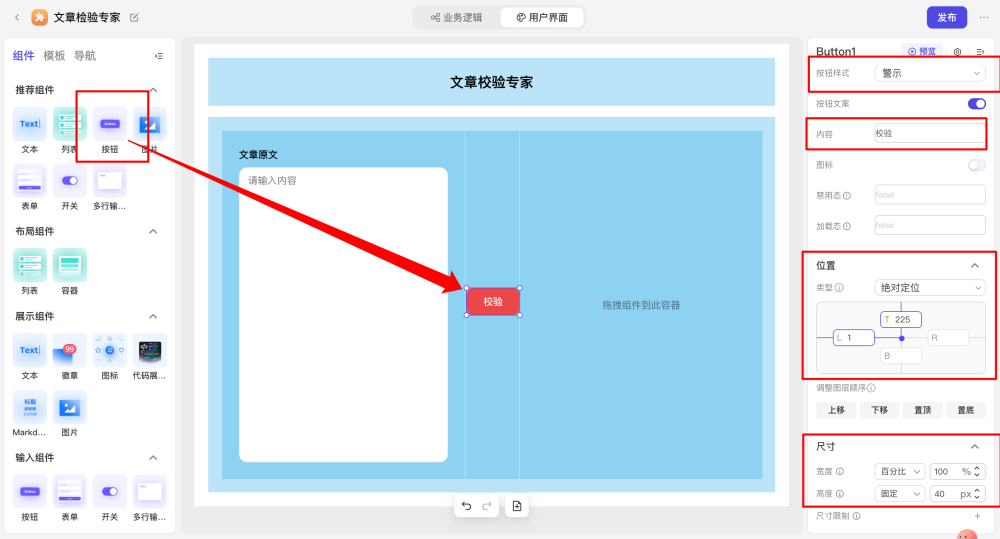Open the 组件 tab in left panel
The height and width of the screenshot is (539, 1000).
tap(24, 55)
